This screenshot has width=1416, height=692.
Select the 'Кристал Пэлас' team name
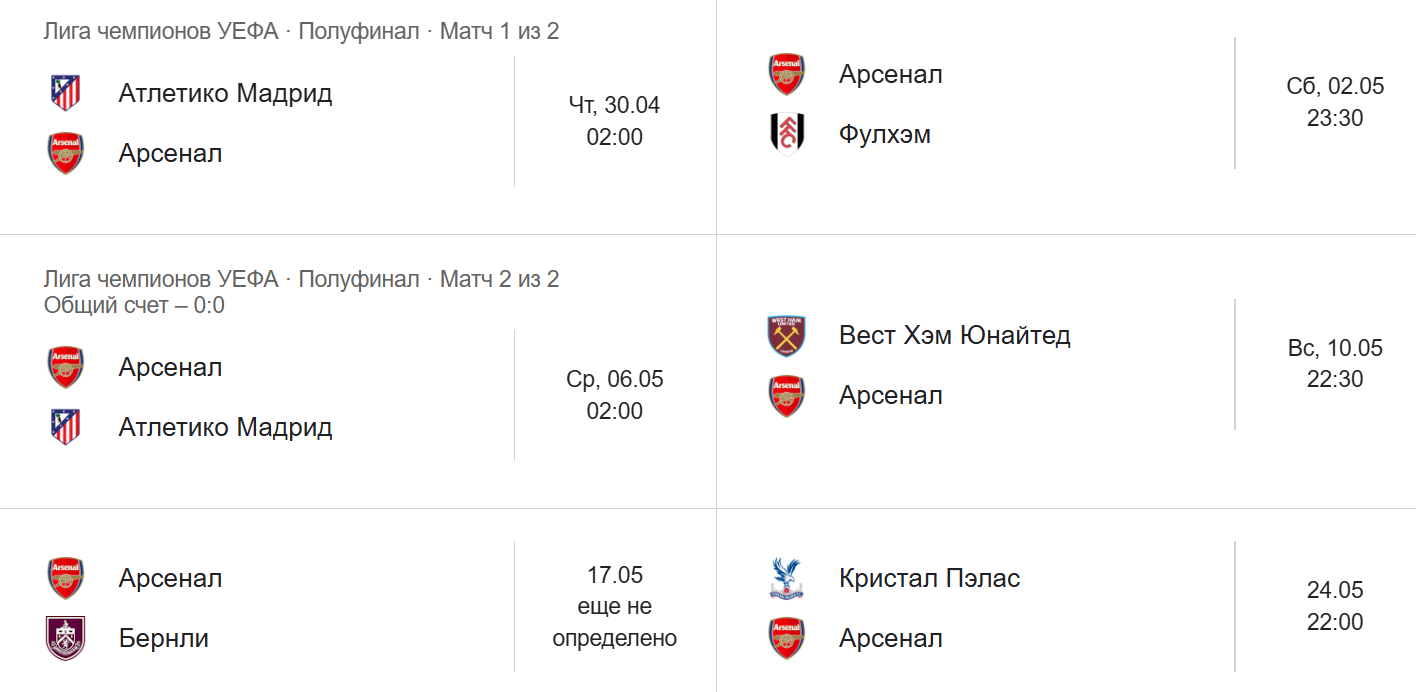(930, 578)
